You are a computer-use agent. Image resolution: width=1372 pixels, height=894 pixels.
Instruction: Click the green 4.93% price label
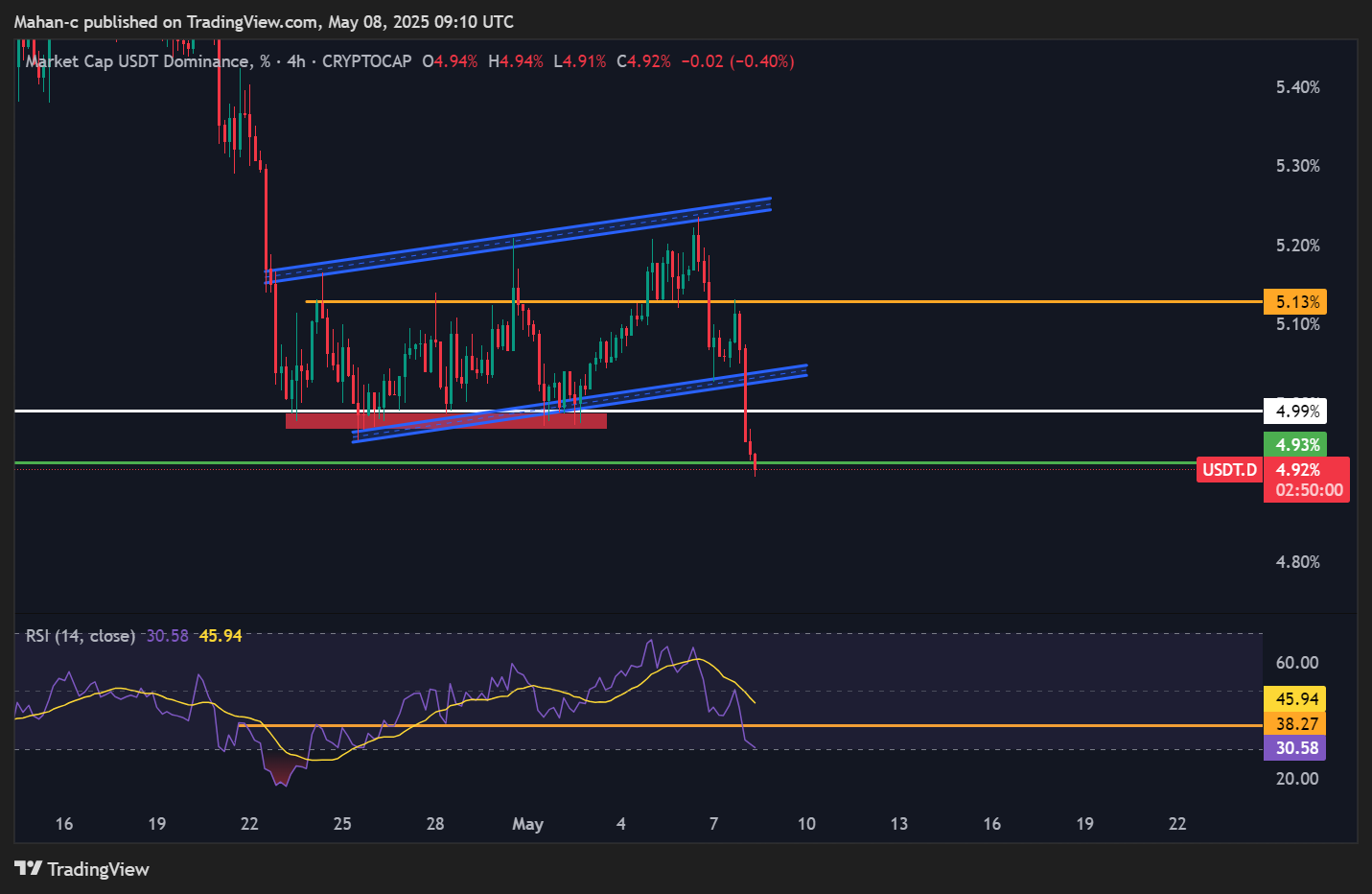pos(1296,445)
